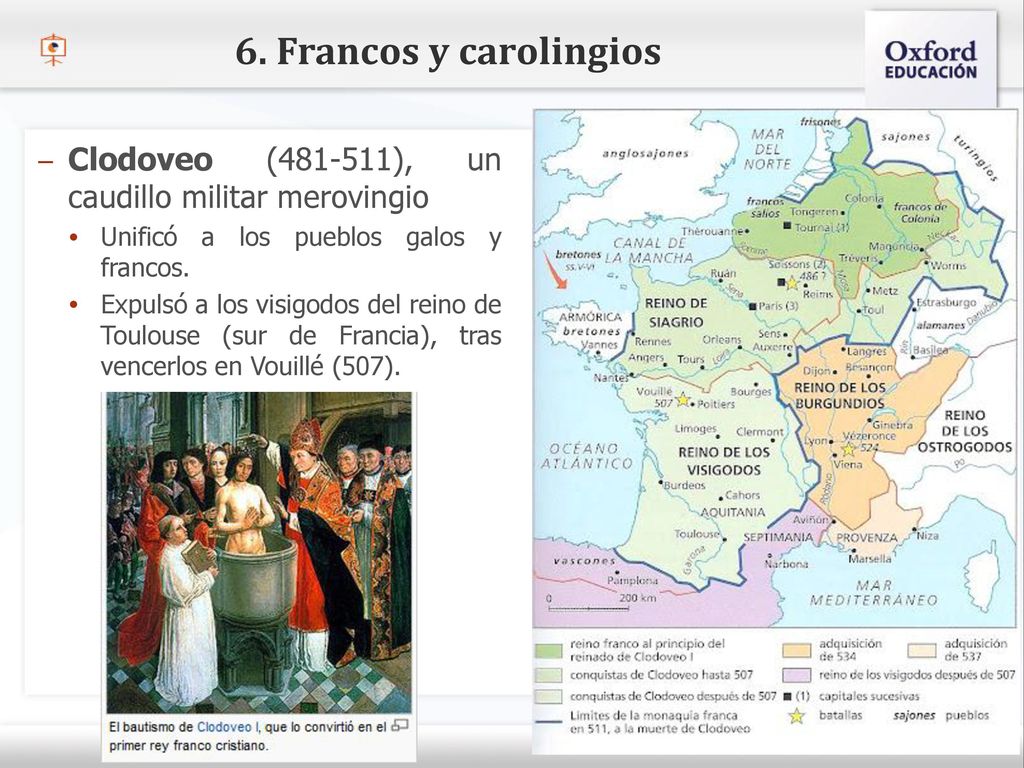Click the purple Visigoth kingdom legend swatch
The image size is (1024, 768).
(x=797, y=675)
